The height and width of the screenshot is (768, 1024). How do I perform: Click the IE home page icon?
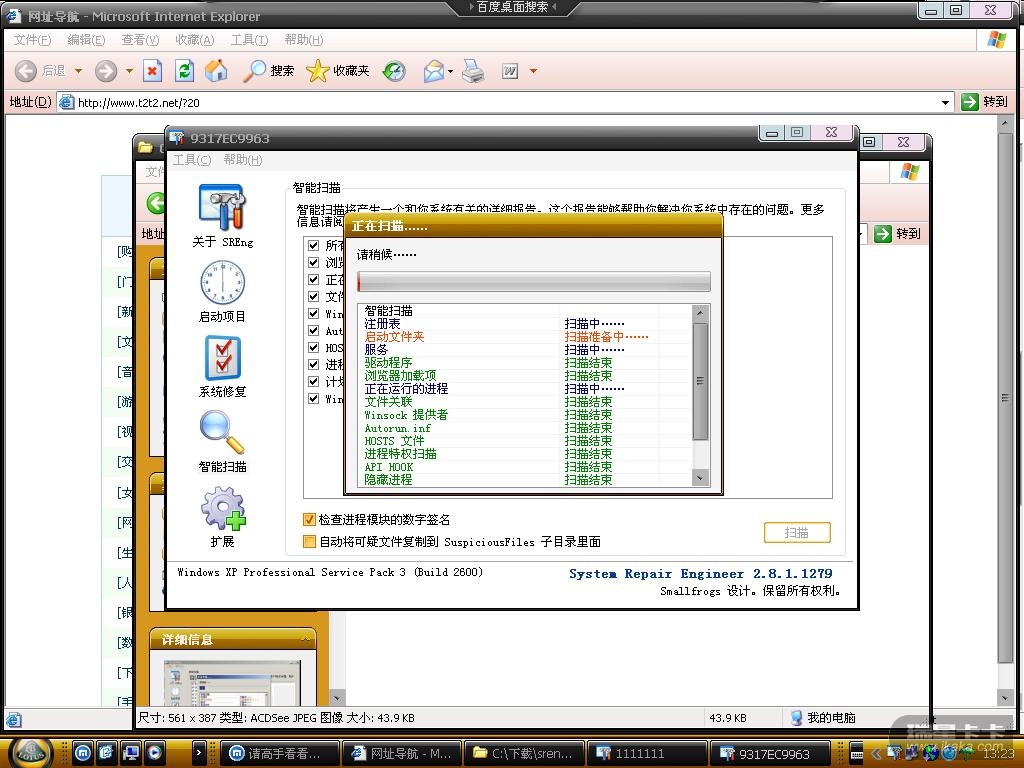pos(216,71)
